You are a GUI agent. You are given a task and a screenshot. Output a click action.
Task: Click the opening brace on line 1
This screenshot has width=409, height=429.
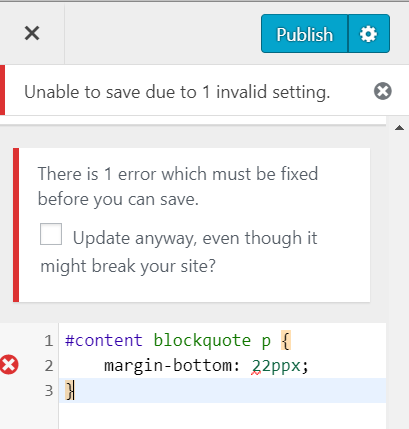coord(286,340)
